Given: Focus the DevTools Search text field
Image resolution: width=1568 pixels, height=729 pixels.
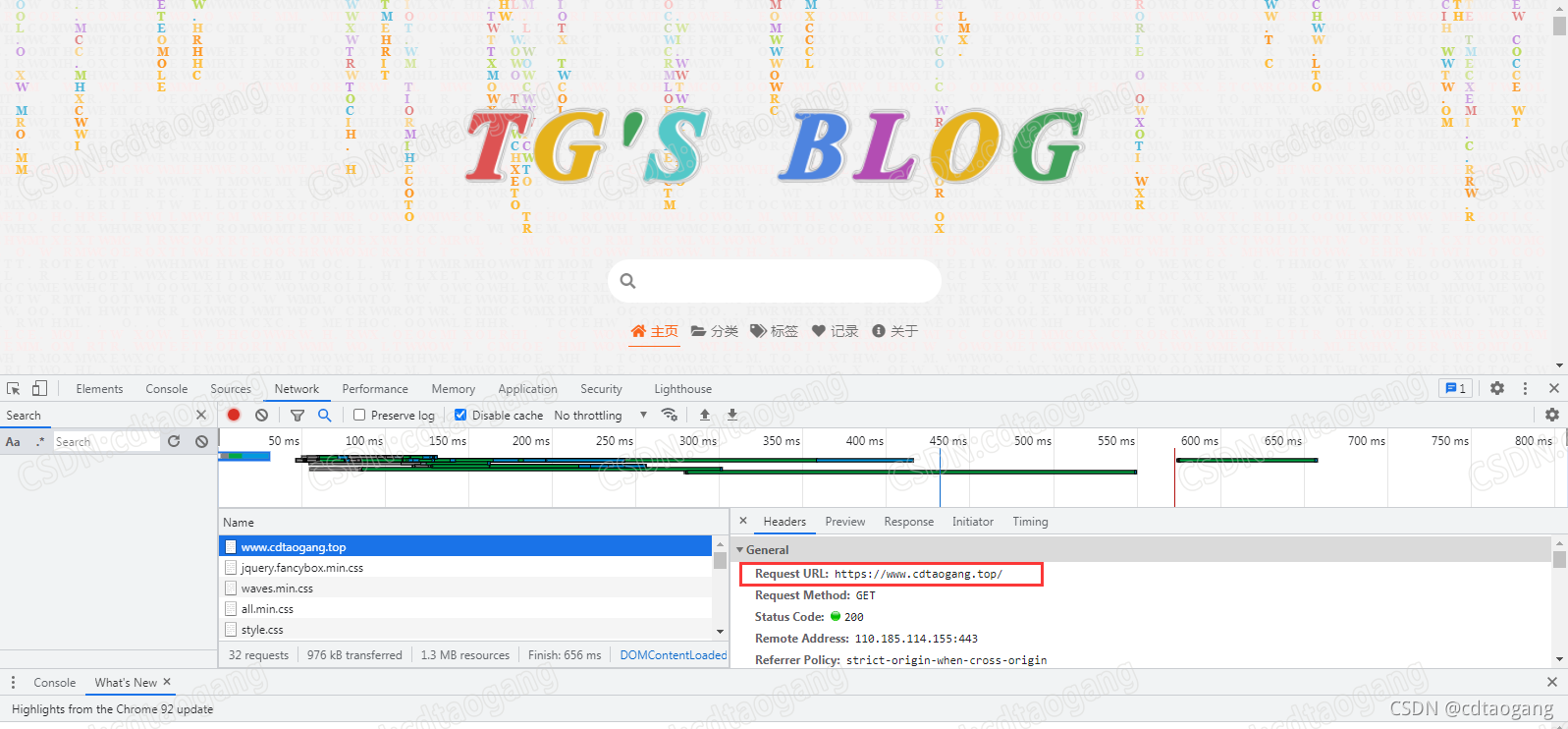Looking at the screenshot, I should pyautogui.click(x=106, y=441).
